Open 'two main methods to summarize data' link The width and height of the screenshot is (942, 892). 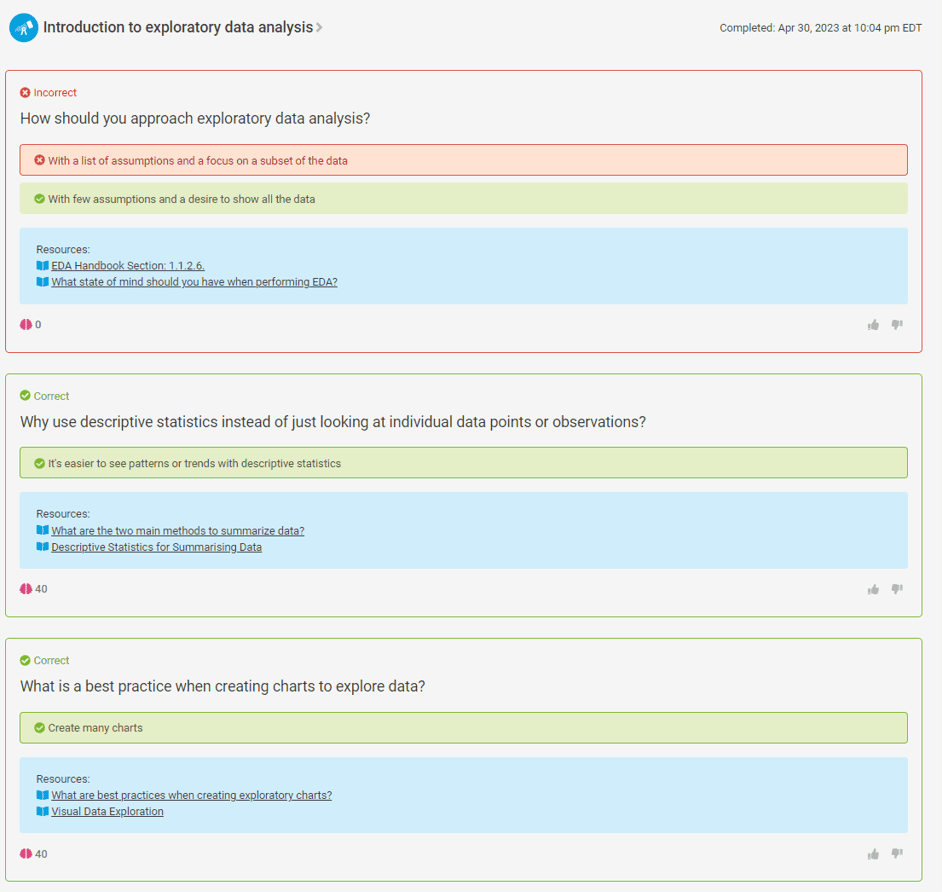(x=178, y=530)
